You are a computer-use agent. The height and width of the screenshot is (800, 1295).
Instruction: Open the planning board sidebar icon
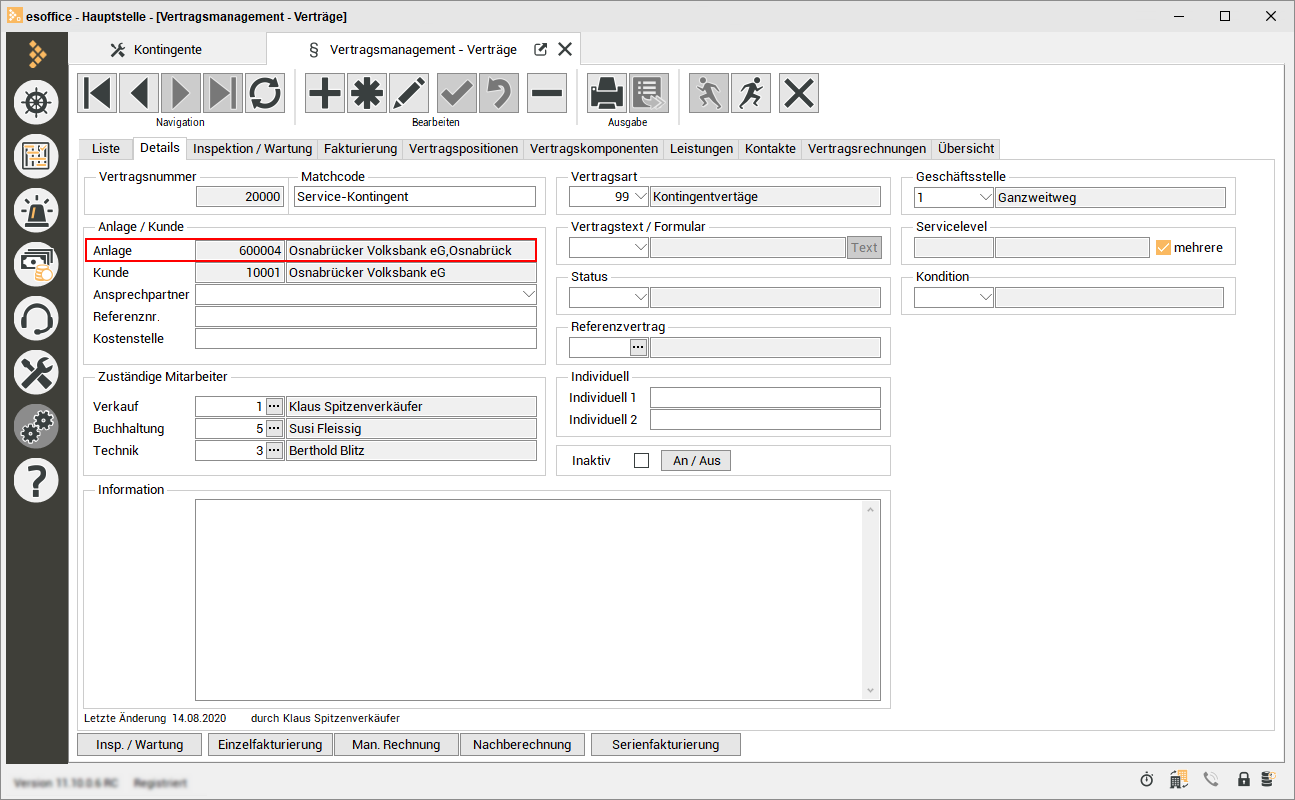click(x=36, y=155)
